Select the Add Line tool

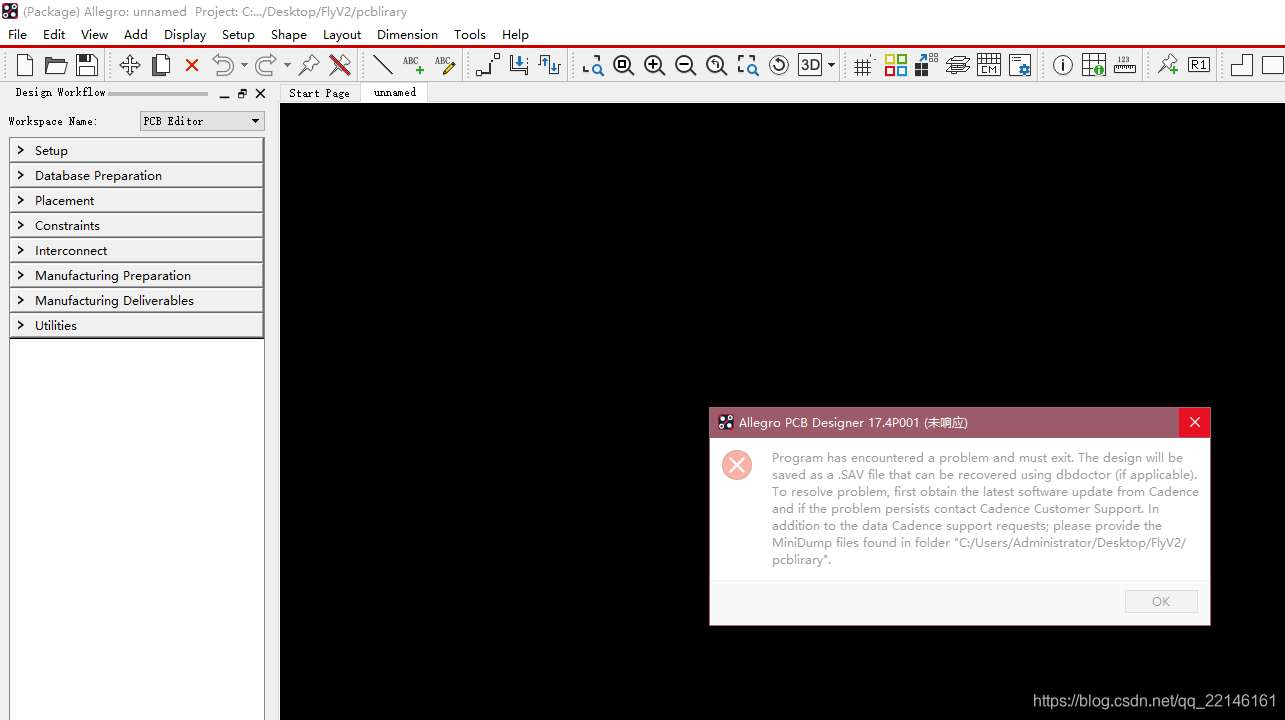point(382,65)
